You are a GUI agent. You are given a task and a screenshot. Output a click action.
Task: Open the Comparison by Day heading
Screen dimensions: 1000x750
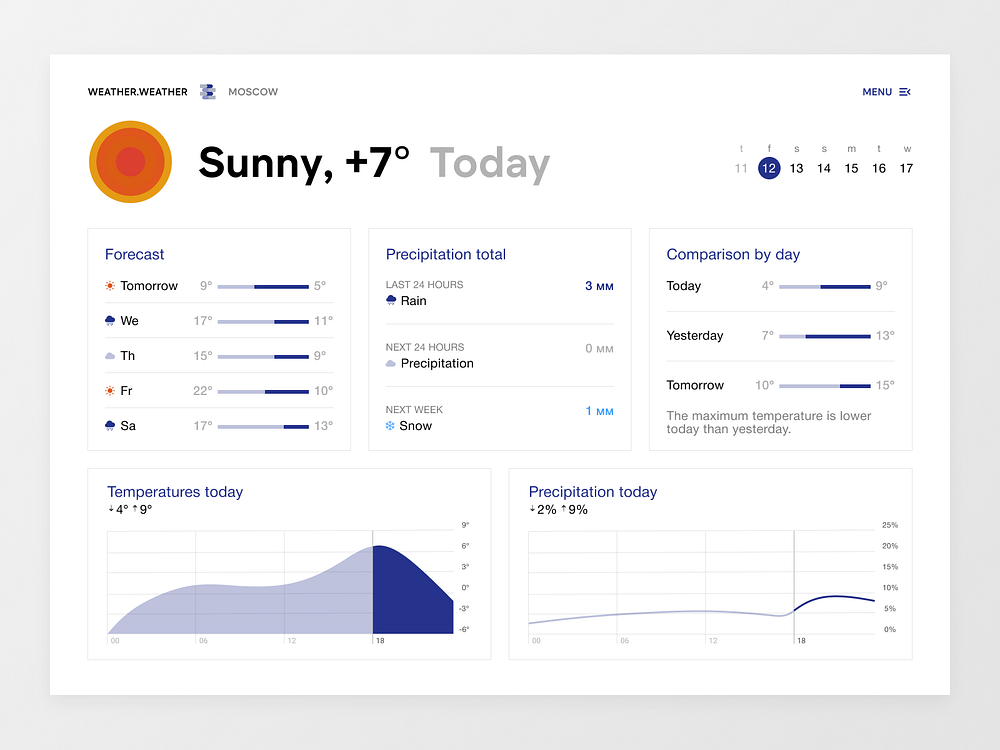[733, 254]
